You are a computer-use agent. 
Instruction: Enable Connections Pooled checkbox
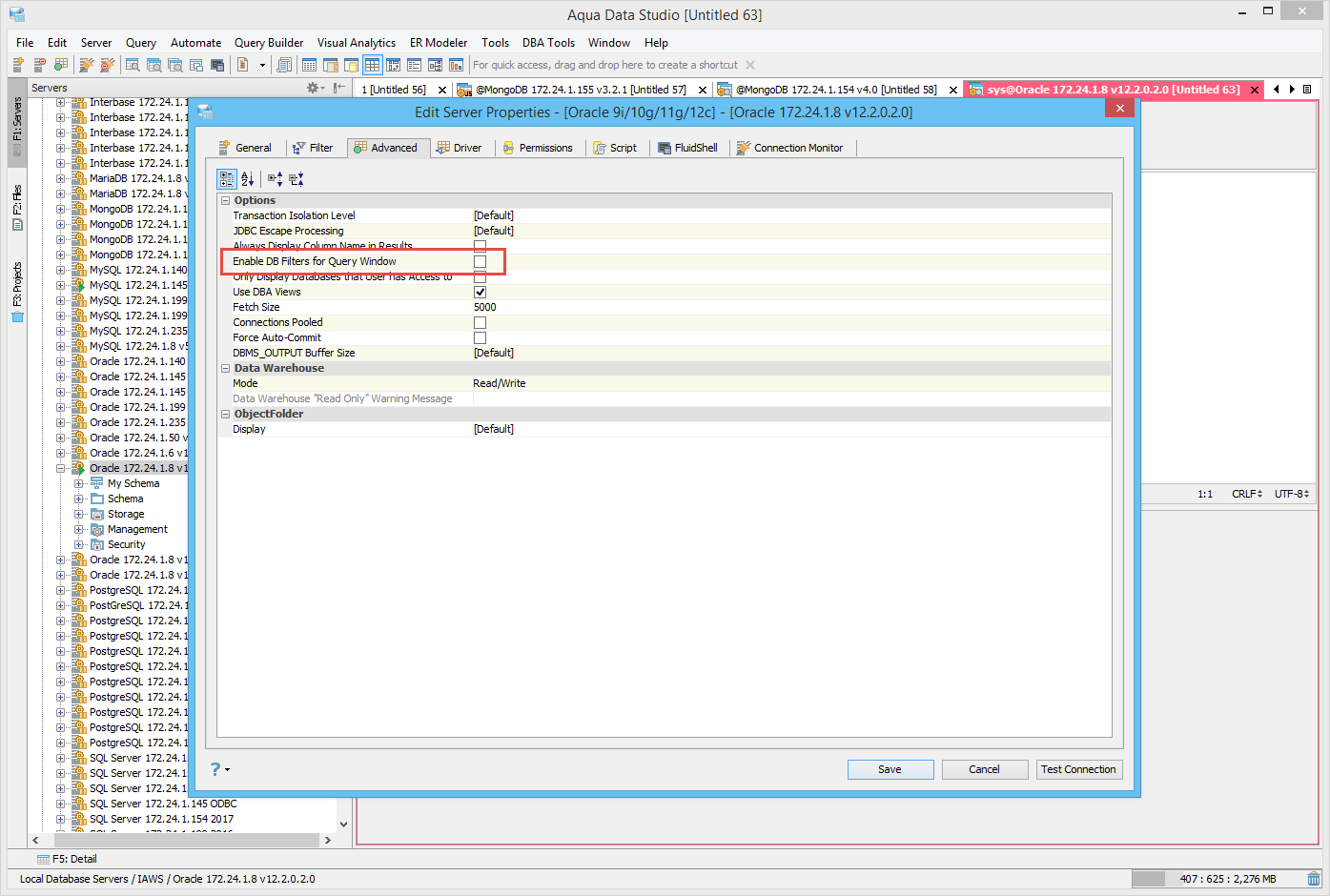click(x=480, y=322)
